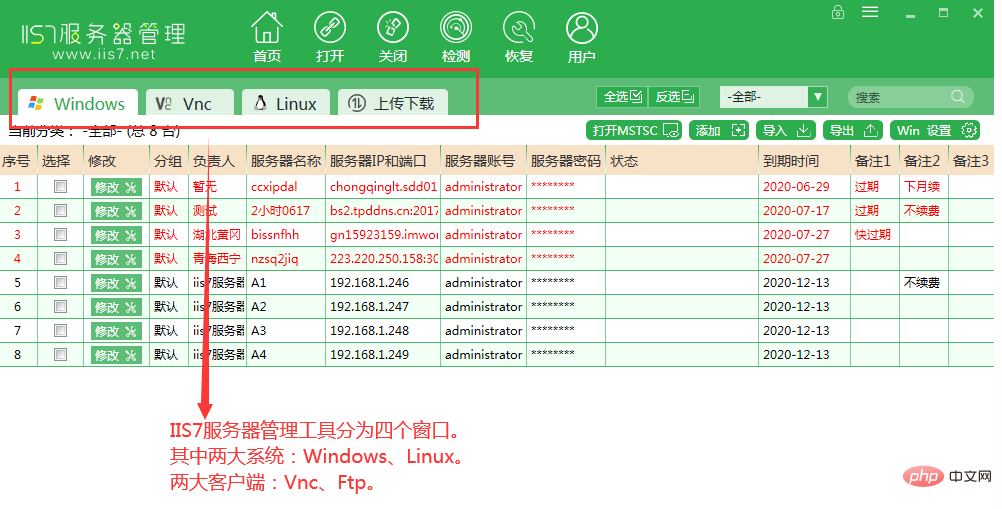The height and width of the screenshot is (509, 1002).
Task: Open the -全部- category dropdown
Action: tap(773, 97)
